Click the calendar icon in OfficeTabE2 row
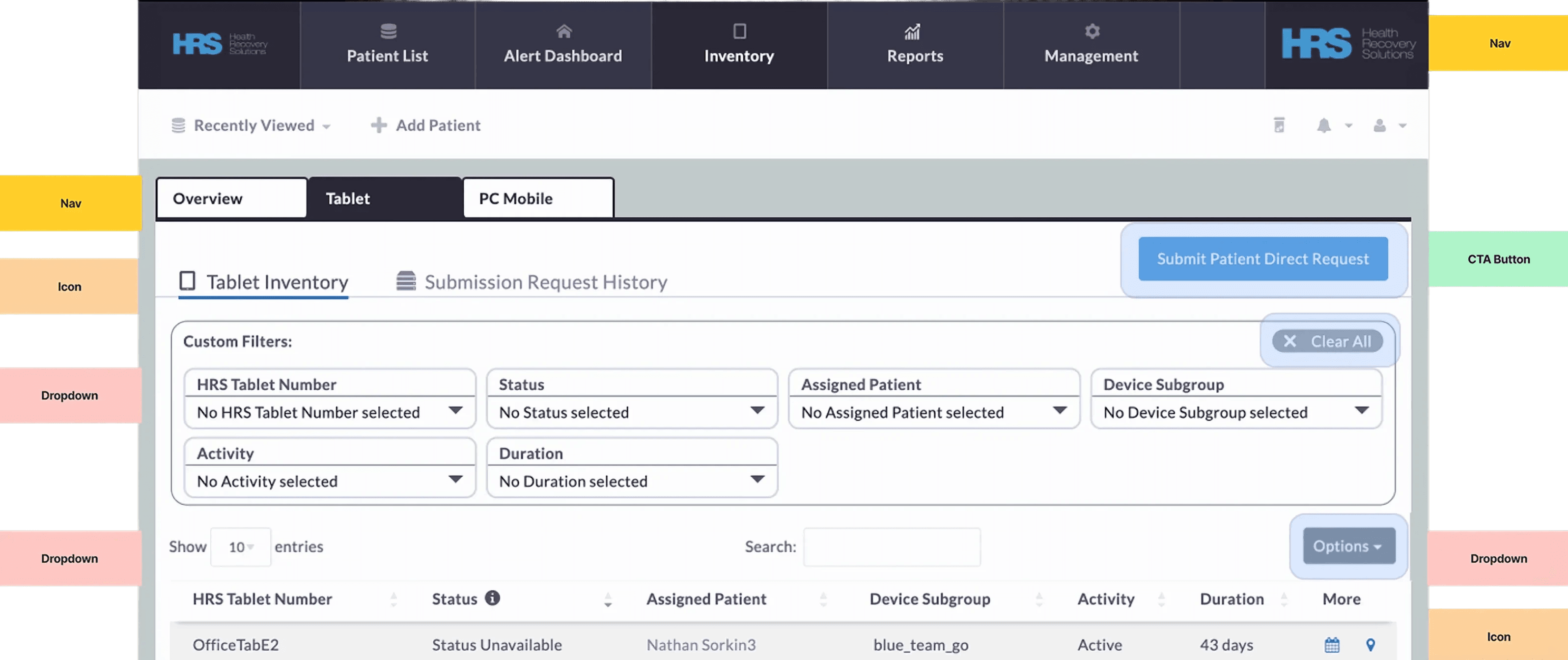Image resolution: width=1568 pixels, height=660 pixels. coord(1332,645)
